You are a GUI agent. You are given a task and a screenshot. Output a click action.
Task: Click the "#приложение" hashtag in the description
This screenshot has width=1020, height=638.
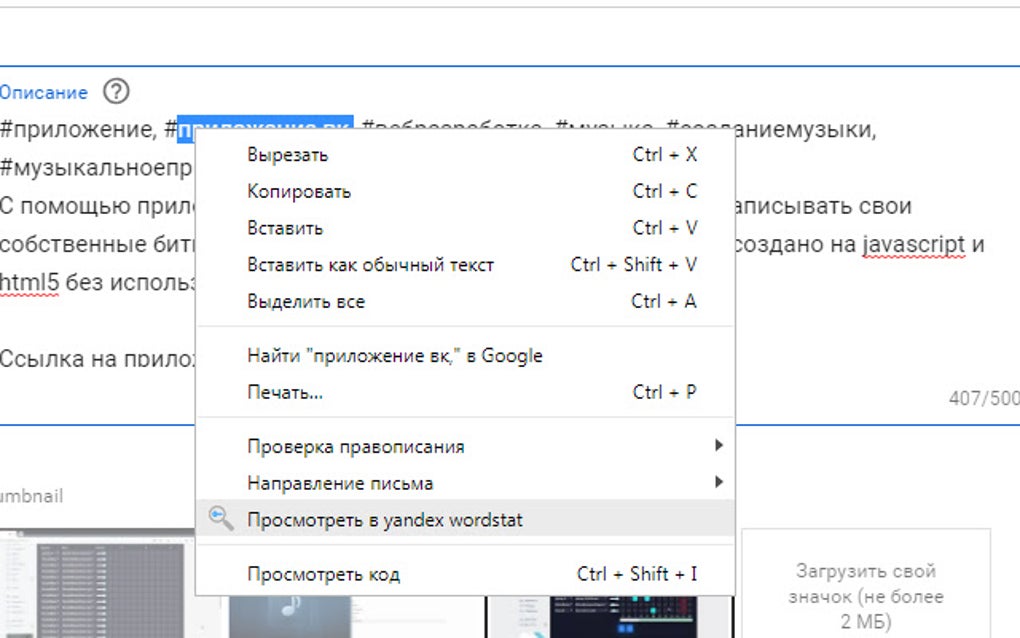coord(74,126)
